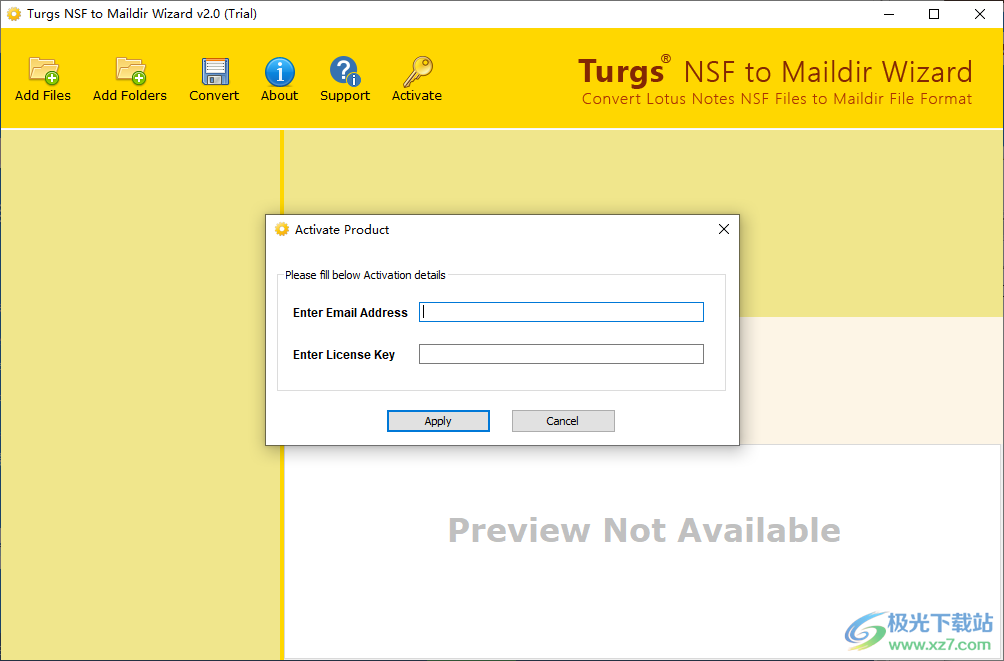1004x661 pixels.
Task: Click the 'Activate Product' dialog title
Action: pyautogui.click(x=342, y=229)
